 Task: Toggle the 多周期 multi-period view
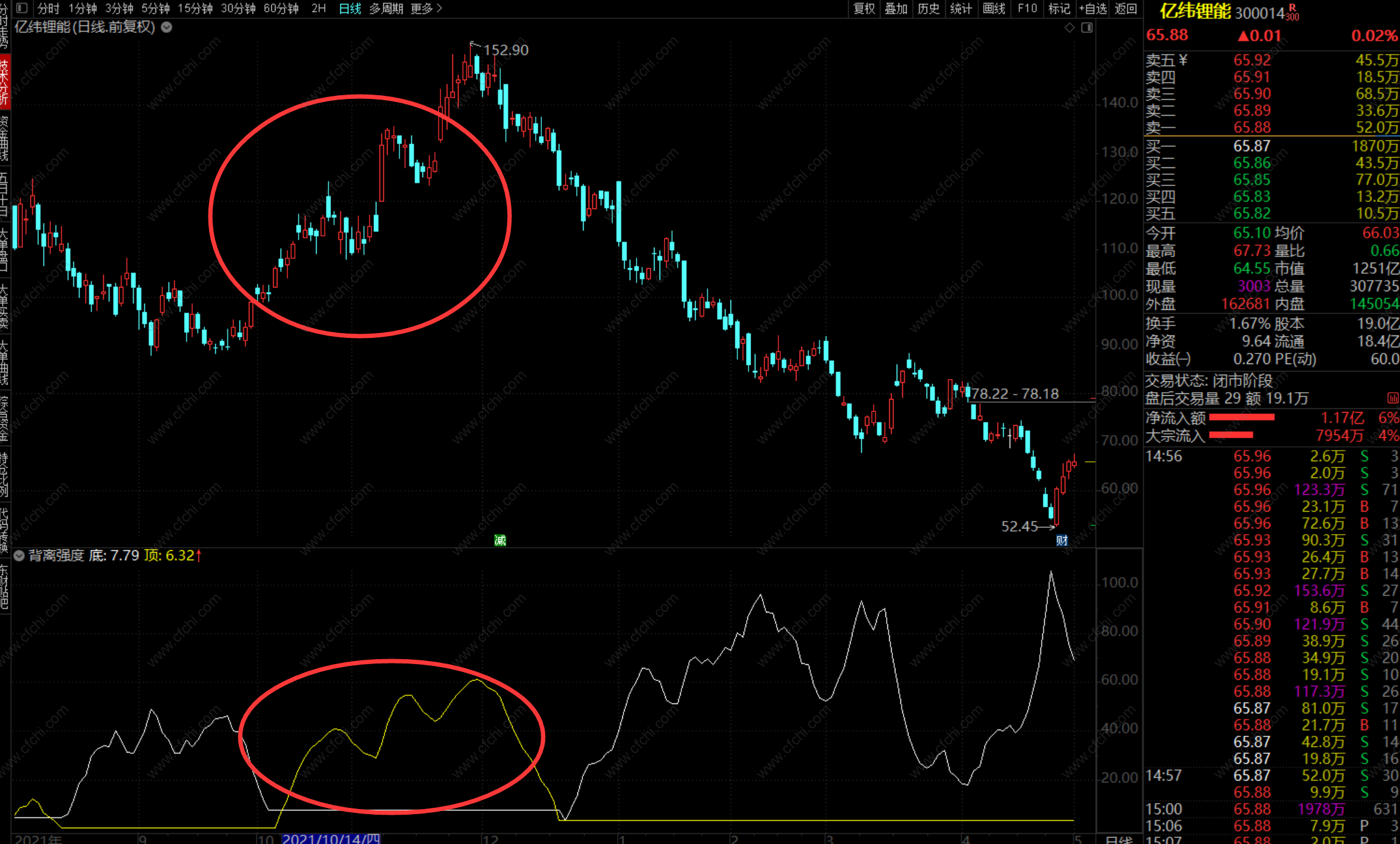click(x=386, y=9)
